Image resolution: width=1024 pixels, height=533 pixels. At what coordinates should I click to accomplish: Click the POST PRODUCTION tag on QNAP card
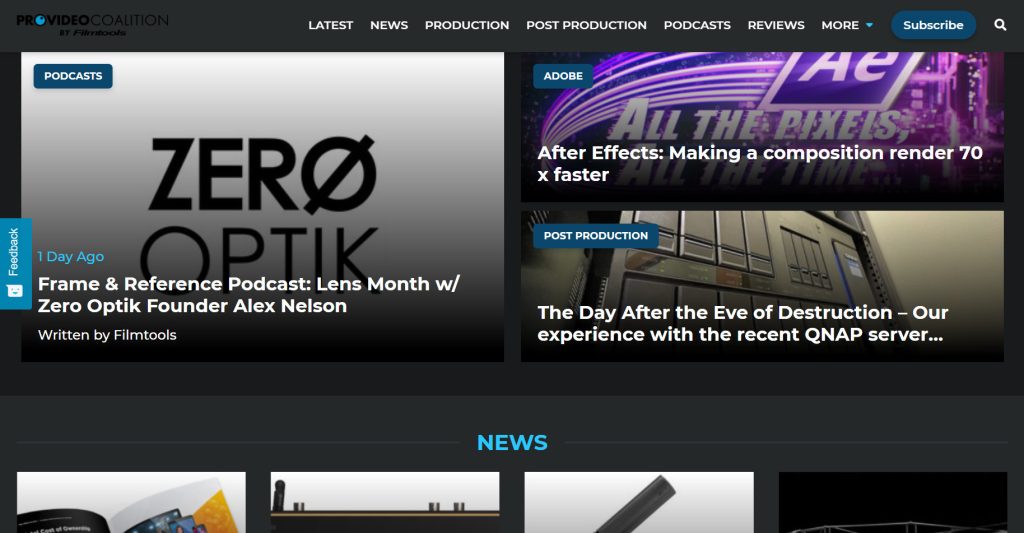click(596, 236)
